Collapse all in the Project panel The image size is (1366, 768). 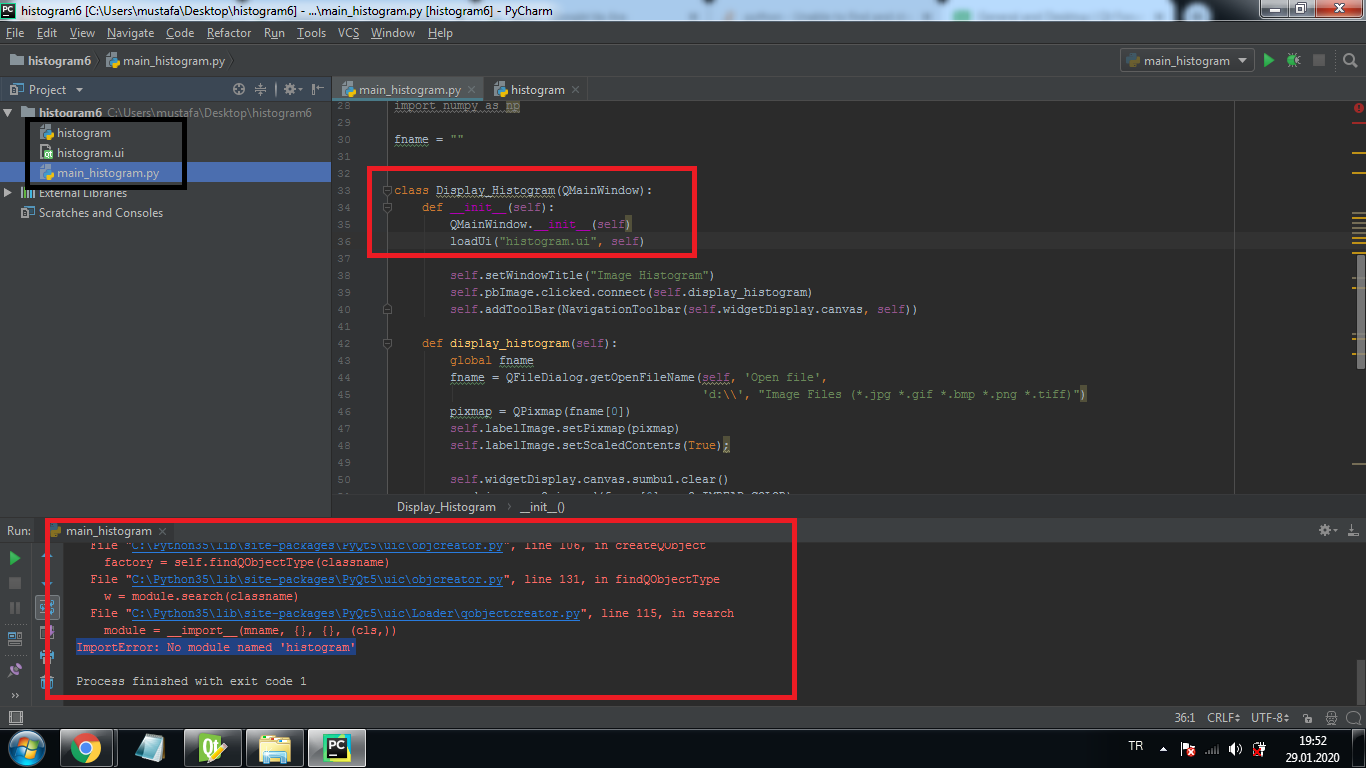(260, 89)
